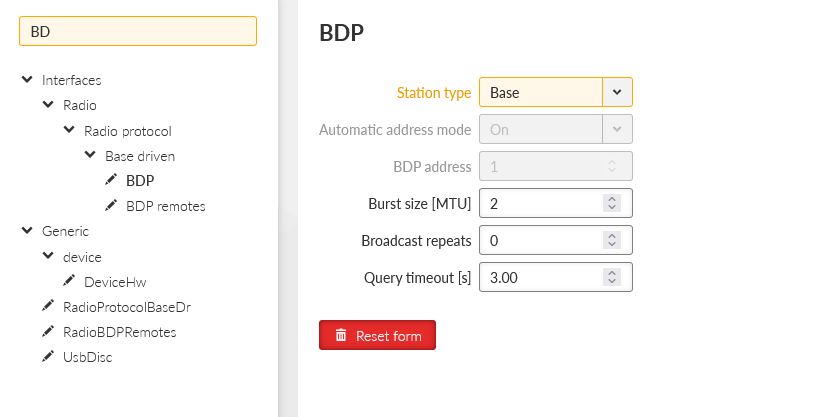This screenshot has width=820, height=417.
Task: Open BDP remotes page in tree
Action: click(166, 206)
